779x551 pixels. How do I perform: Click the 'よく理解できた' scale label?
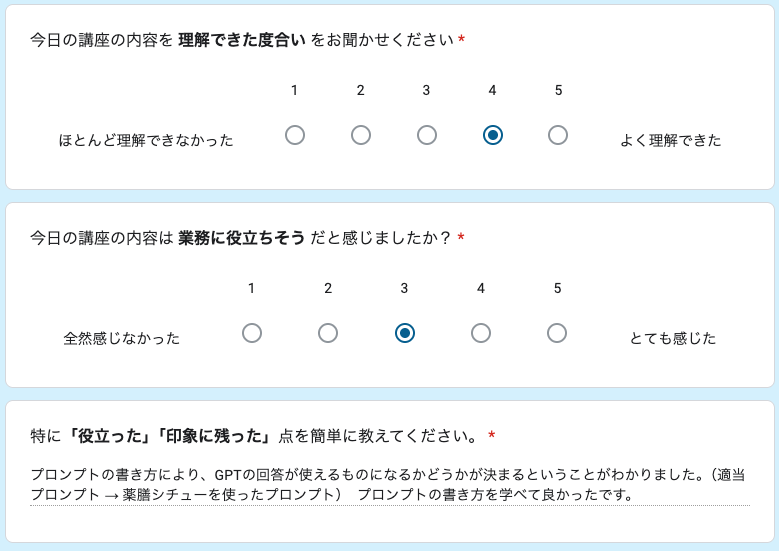click(670, 140)
